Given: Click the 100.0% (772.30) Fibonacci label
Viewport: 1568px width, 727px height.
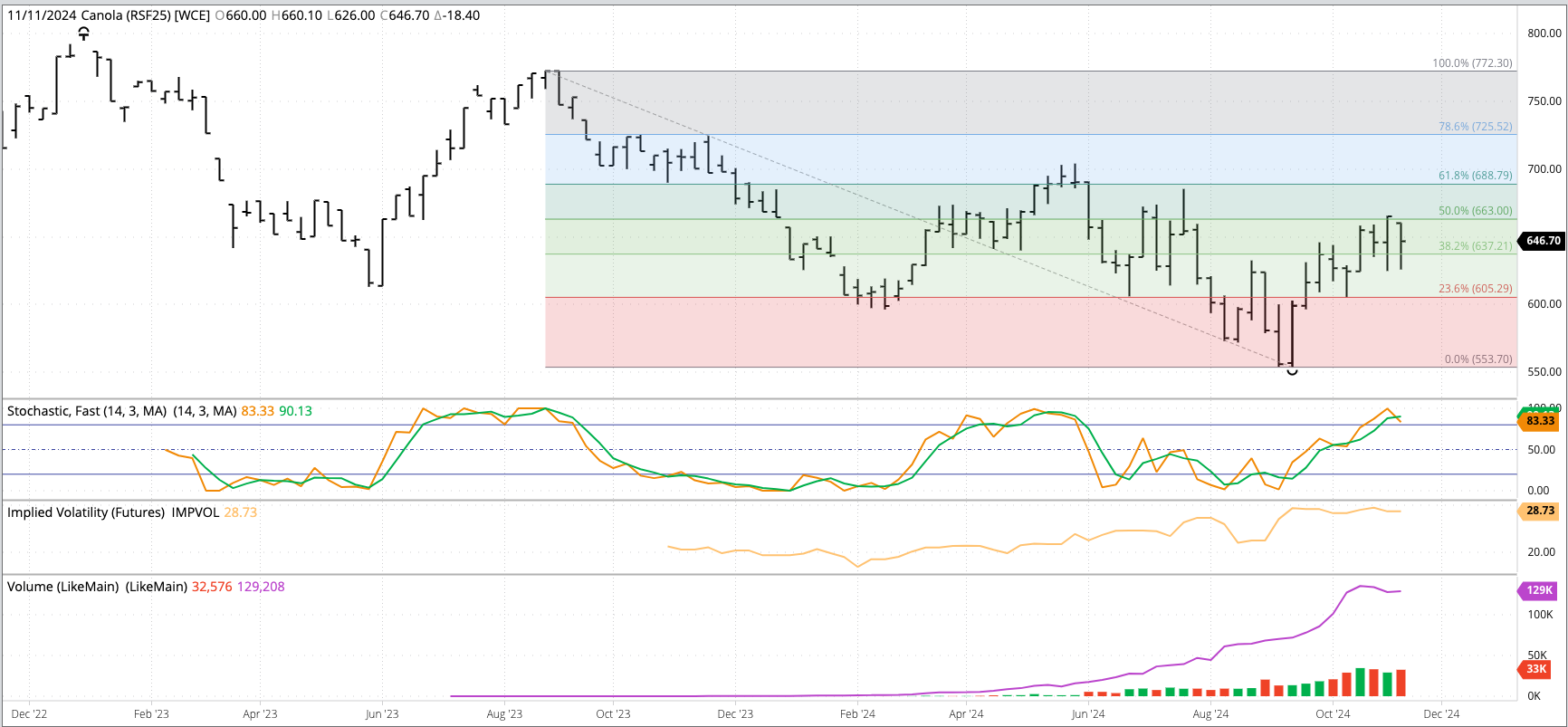Looking at the screenshot, I should [x=1472, y=63].
